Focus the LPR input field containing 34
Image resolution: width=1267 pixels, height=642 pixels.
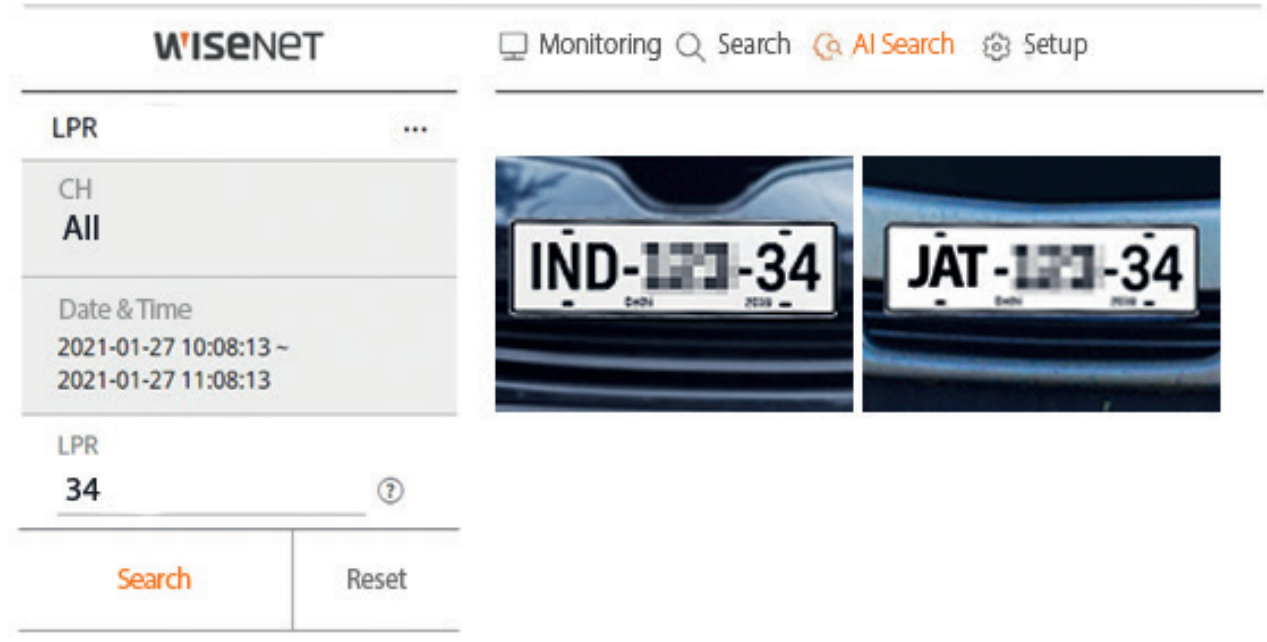[x=210, y=491]
